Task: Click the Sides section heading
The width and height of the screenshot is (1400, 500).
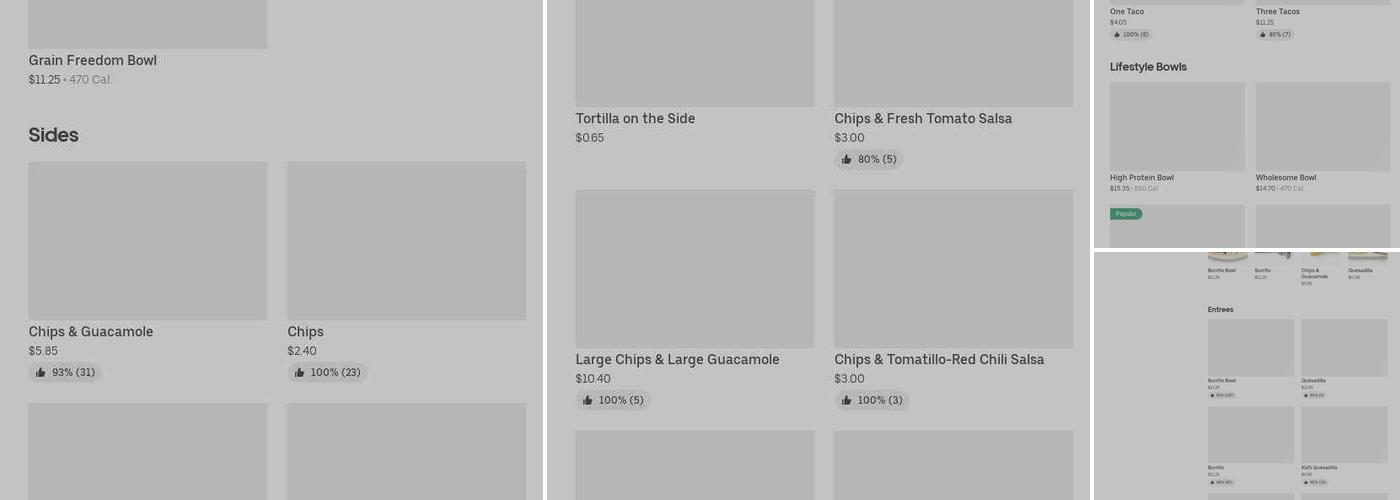Action: coord(54,135)
